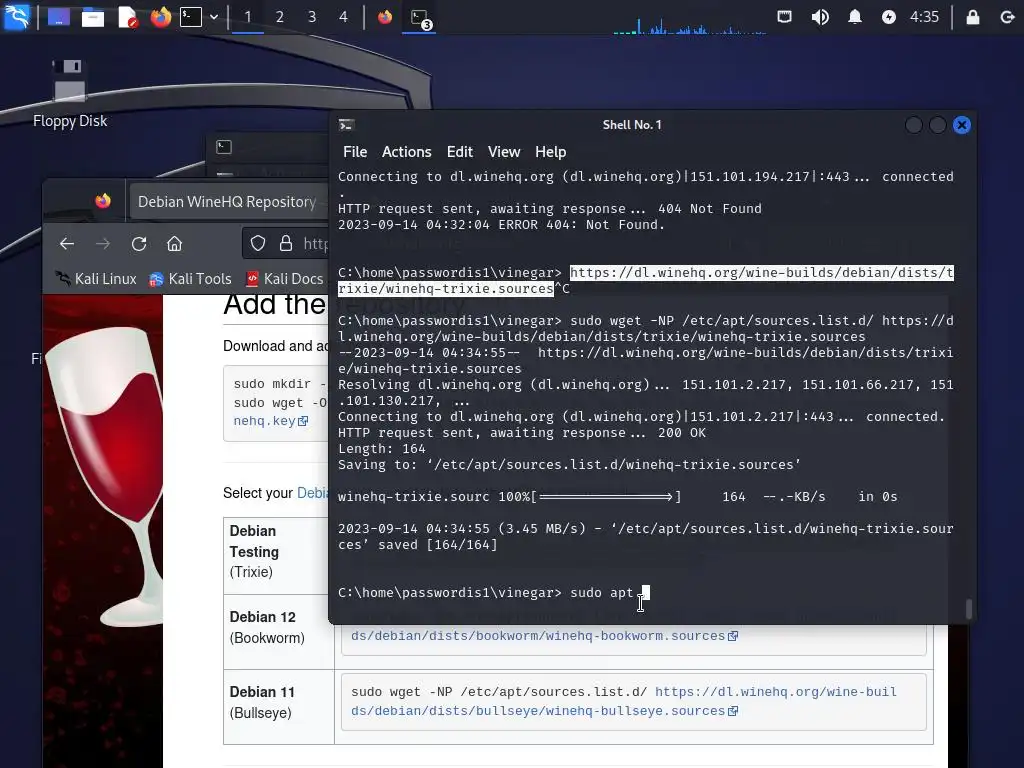Viewport: 1024px width, 768px height.
Task: Lock the screen with padlock icon
Action: (972, 17)
